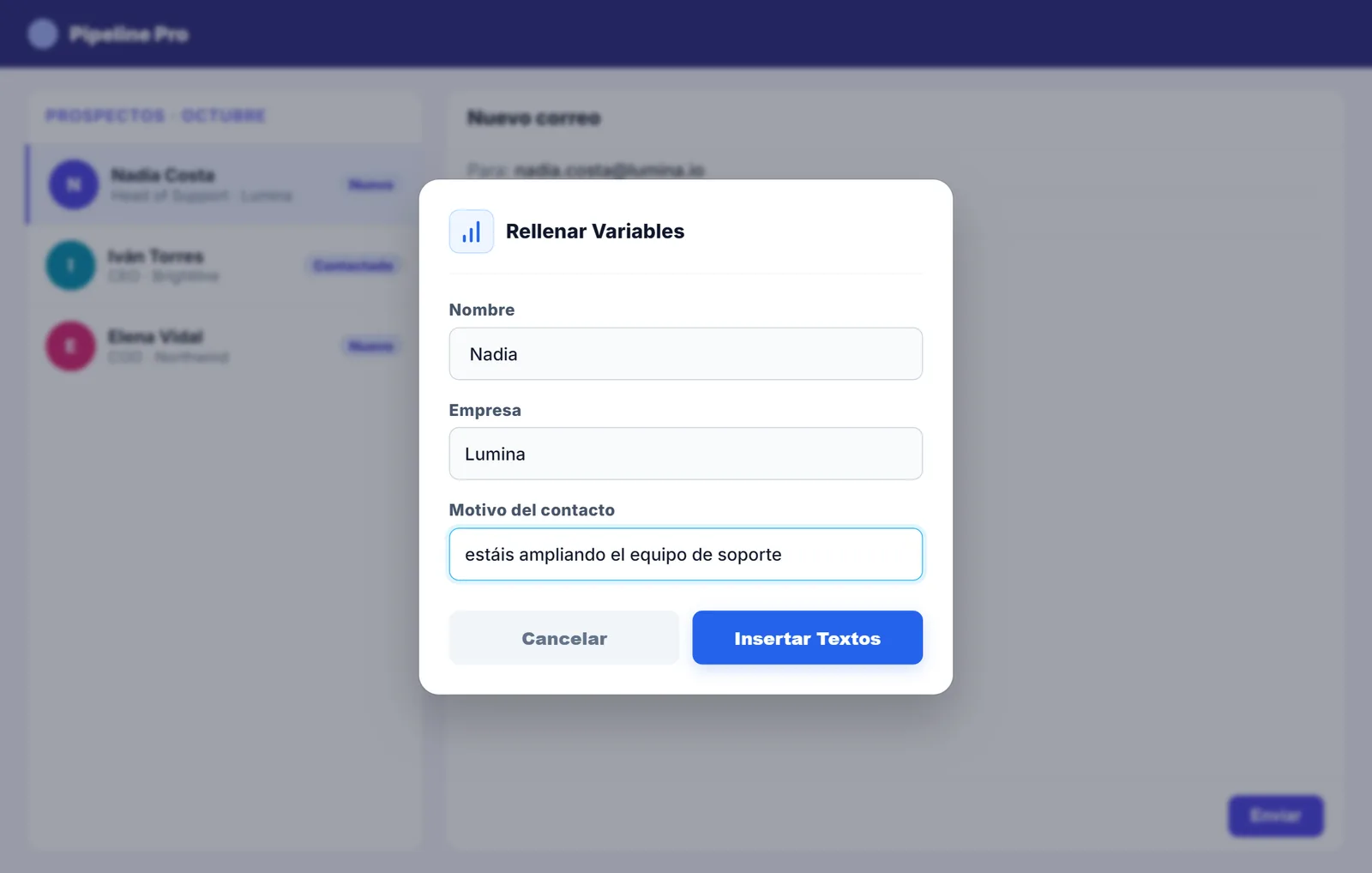Click the teal avatar of Iván Torres

point(70,265)
